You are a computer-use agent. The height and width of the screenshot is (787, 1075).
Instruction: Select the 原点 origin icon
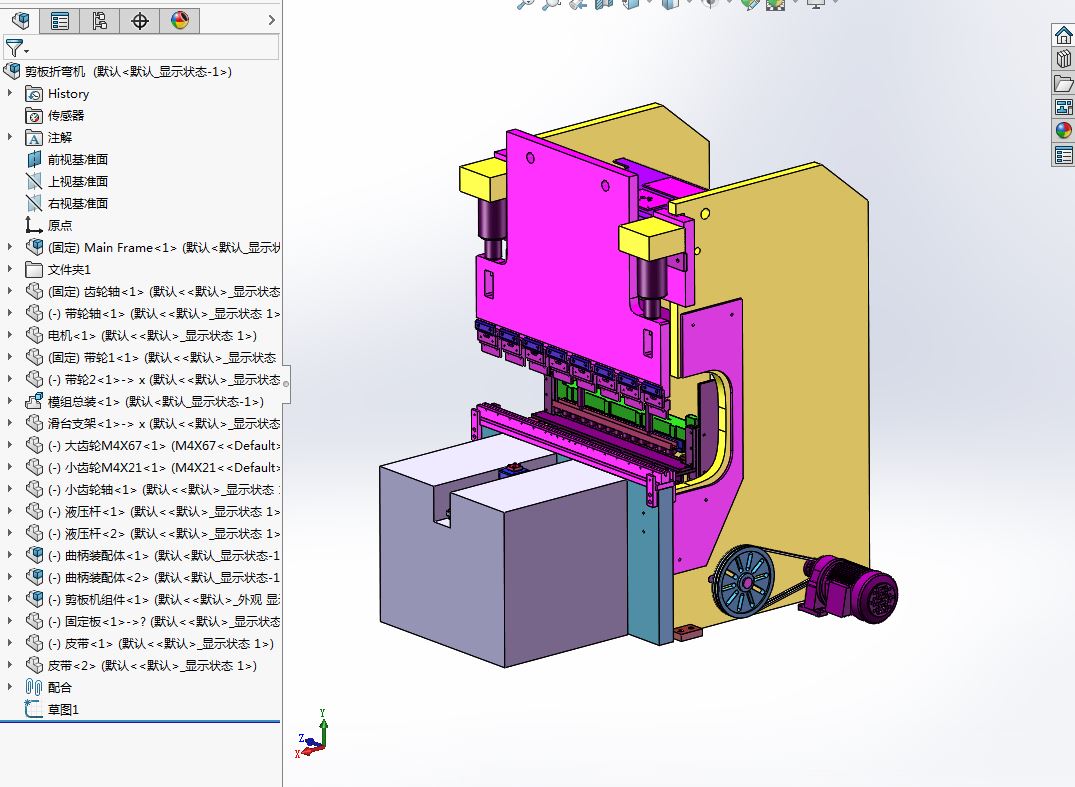(34, 225)
